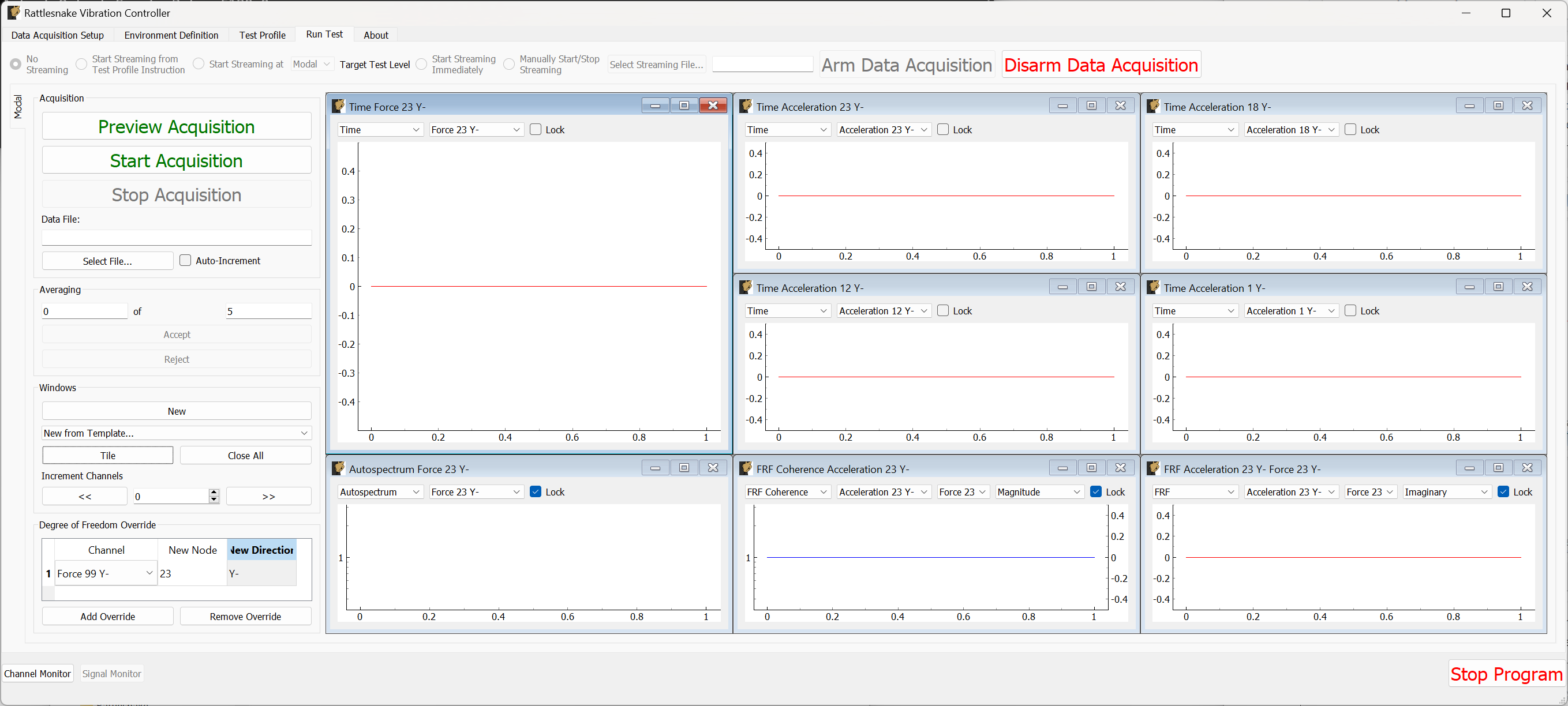Switch to the Test Profile tab
Viewport: 1568px width, 706px height.
click(263, 35)
